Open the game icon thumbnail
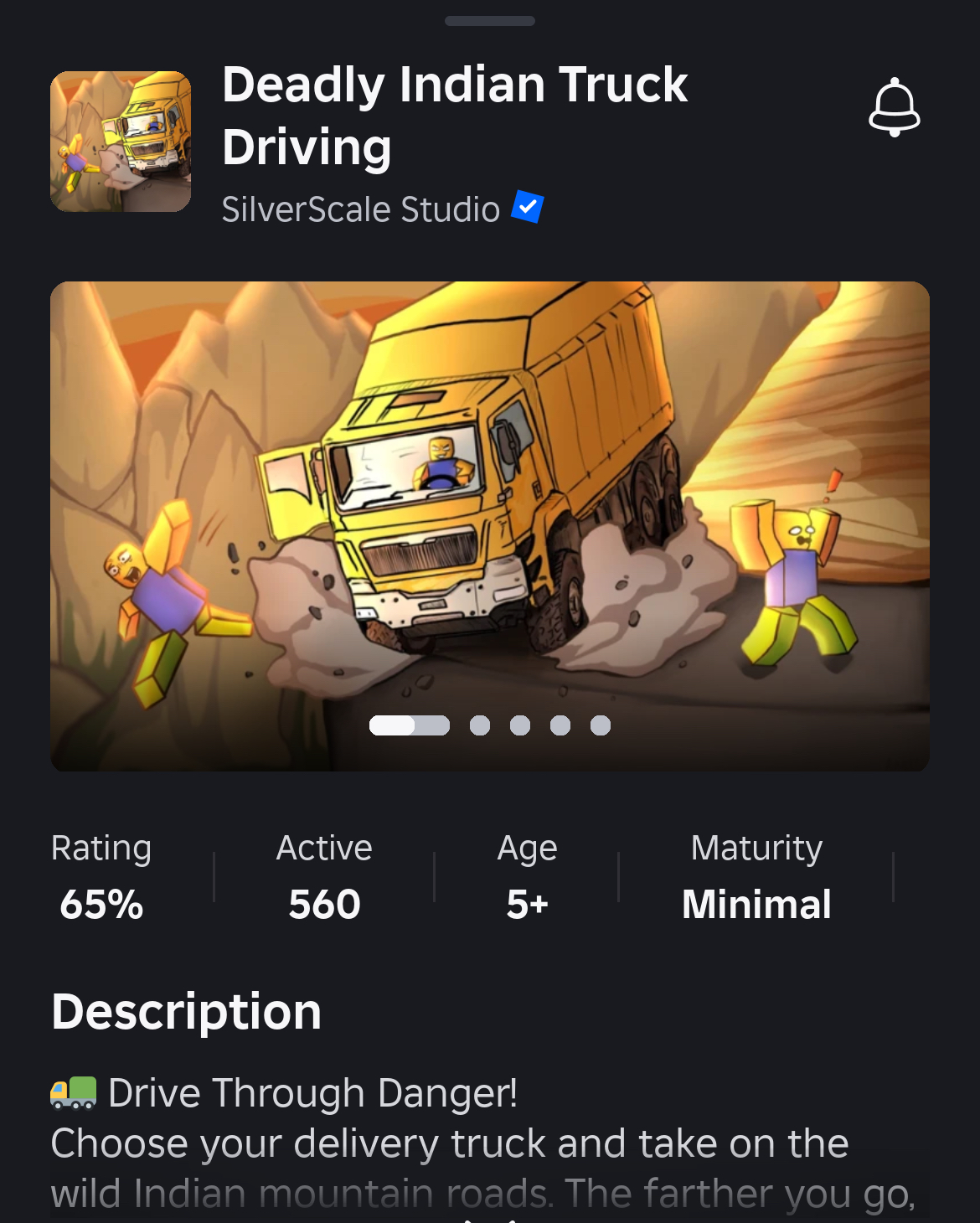 [x=121, y=142]
